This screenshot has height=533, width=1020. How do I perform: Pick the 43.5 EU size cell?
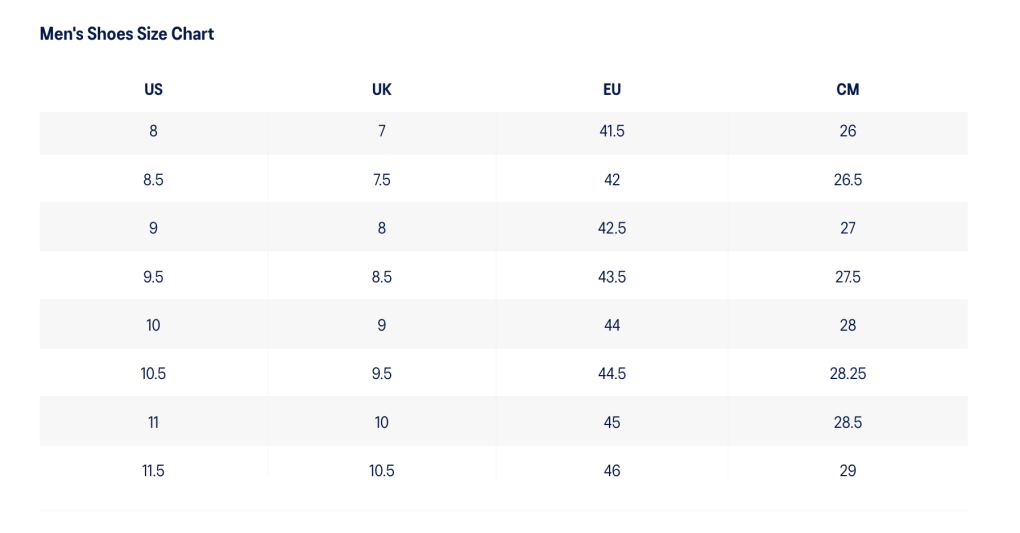(x=612, y=277)
